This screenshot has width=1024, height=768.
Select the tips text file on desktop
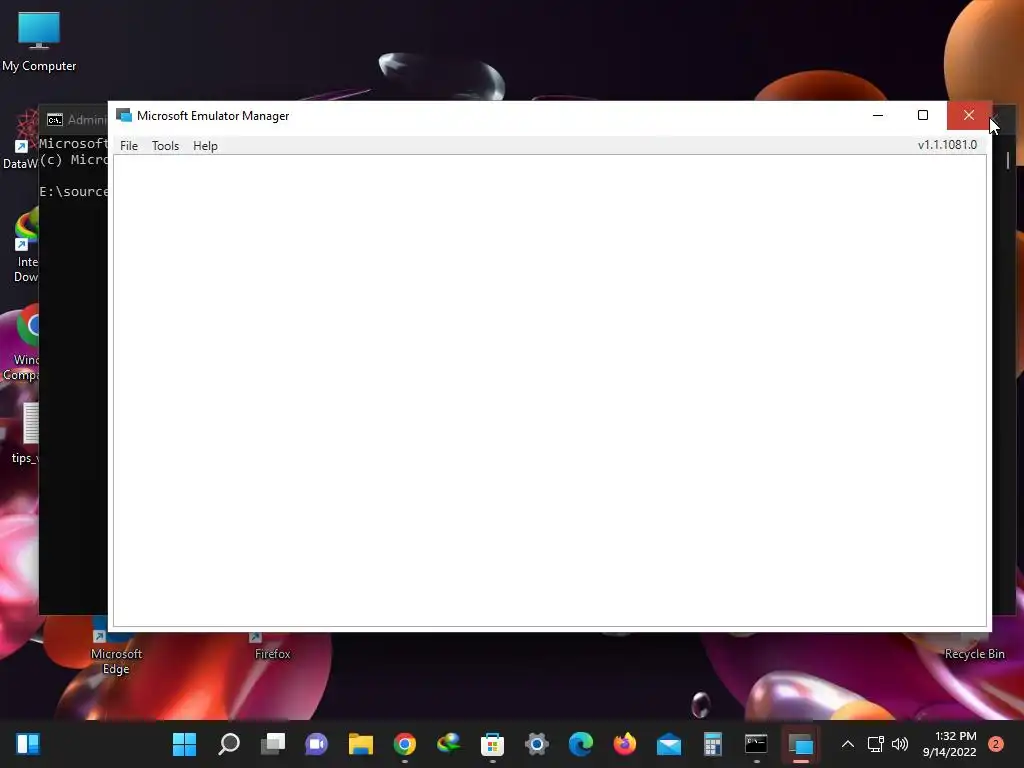(25, 434)
